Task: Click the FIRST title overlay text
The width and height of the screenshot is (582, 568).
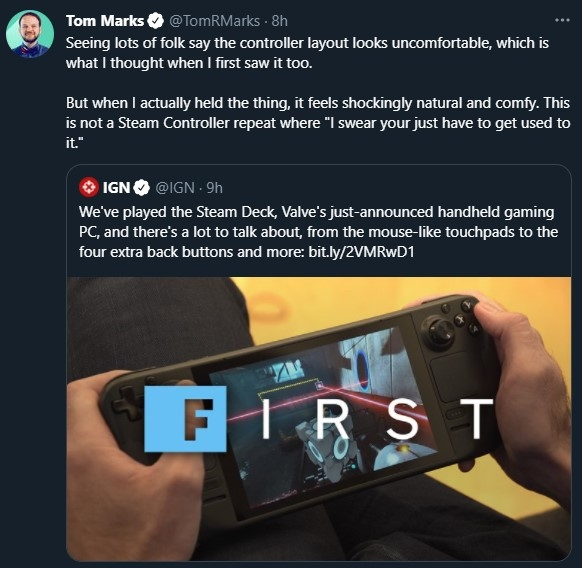Action: pyautogui.click(x=319, y=419)
